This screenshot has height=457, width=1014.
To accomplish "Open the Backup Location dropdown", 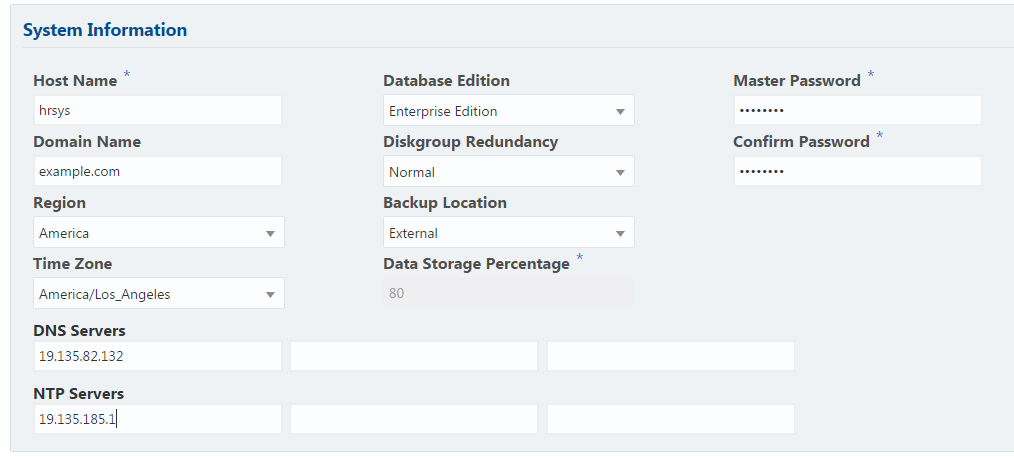I will 508,233.
